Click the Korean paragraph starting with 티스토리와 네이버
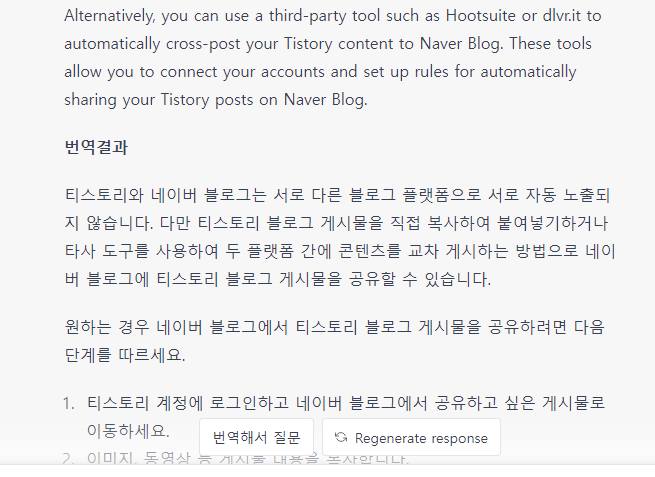This screenshot has height=477, width=655. (x=340, y=237)
